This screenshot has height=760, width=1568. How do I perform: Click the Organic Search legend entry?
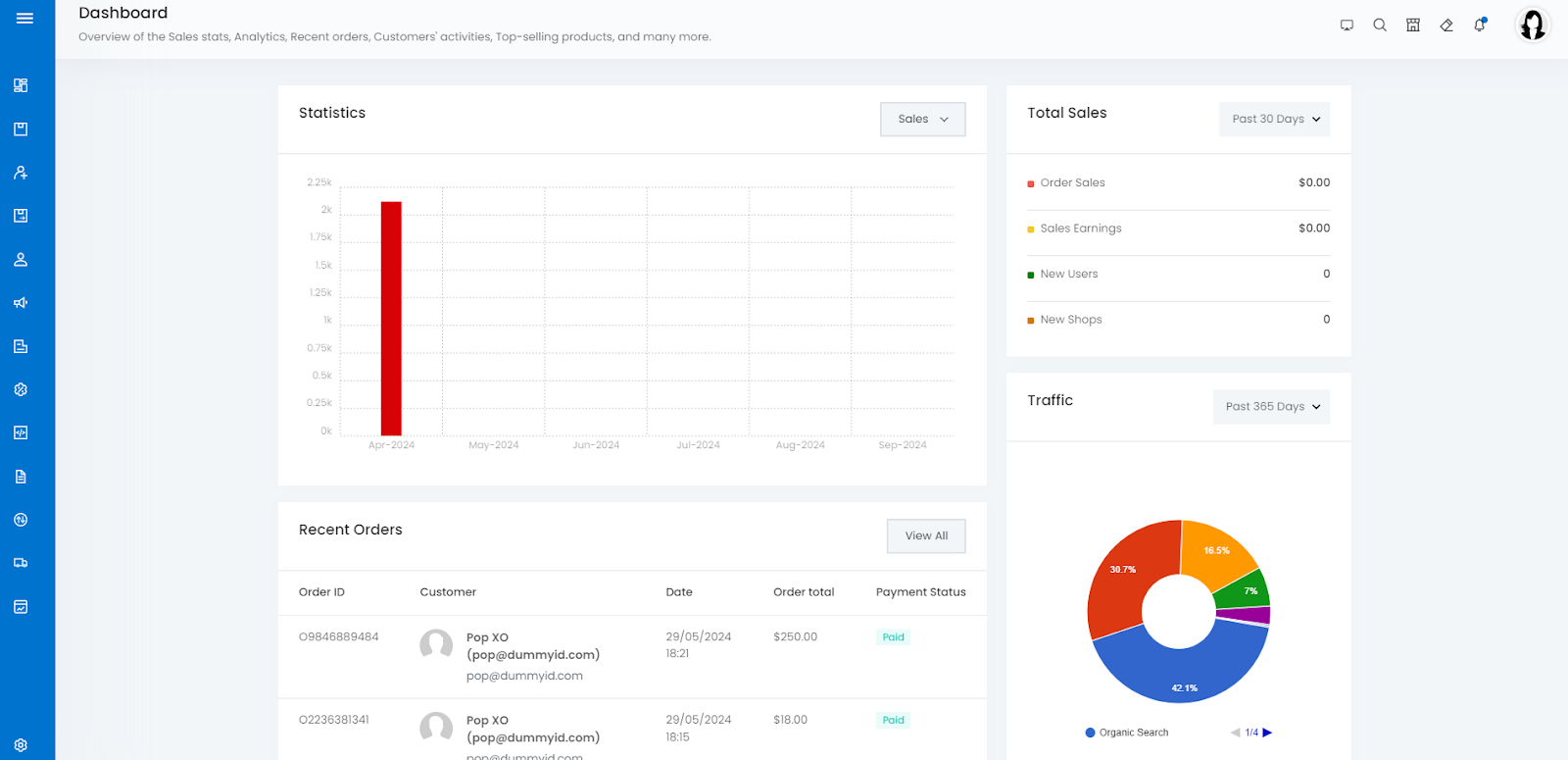click(x=1127, y=733)
